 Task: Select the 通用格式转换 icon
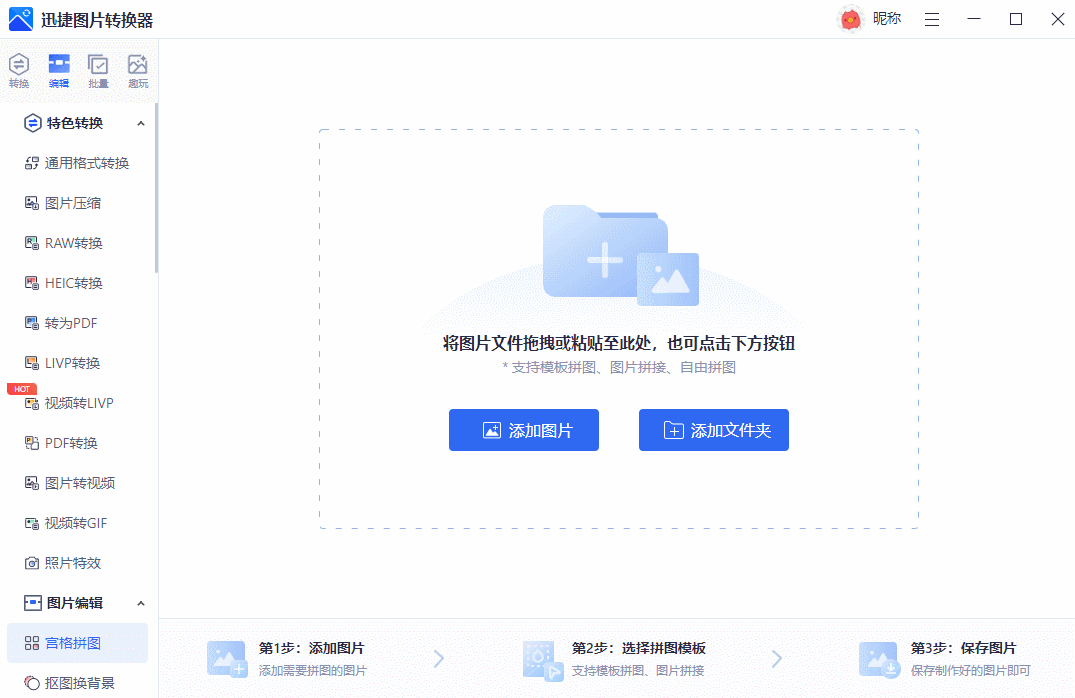32,163
